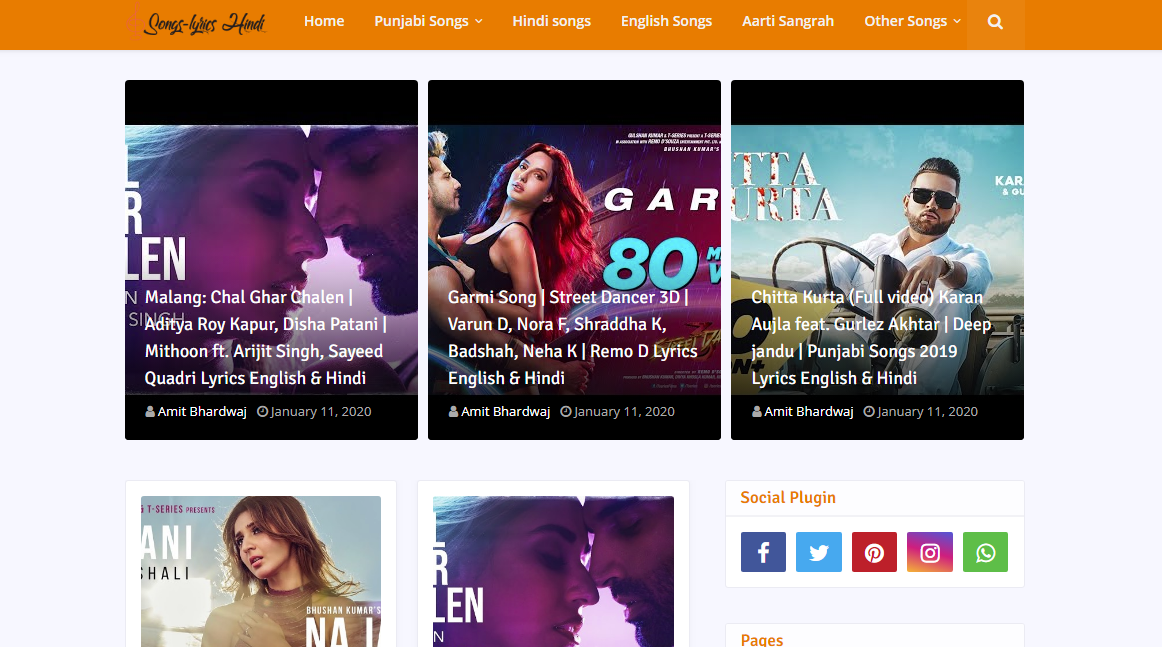Screen dimensions: 1162x647
Task: Click the Pages widget heading
Action: [x=762, y=639]
